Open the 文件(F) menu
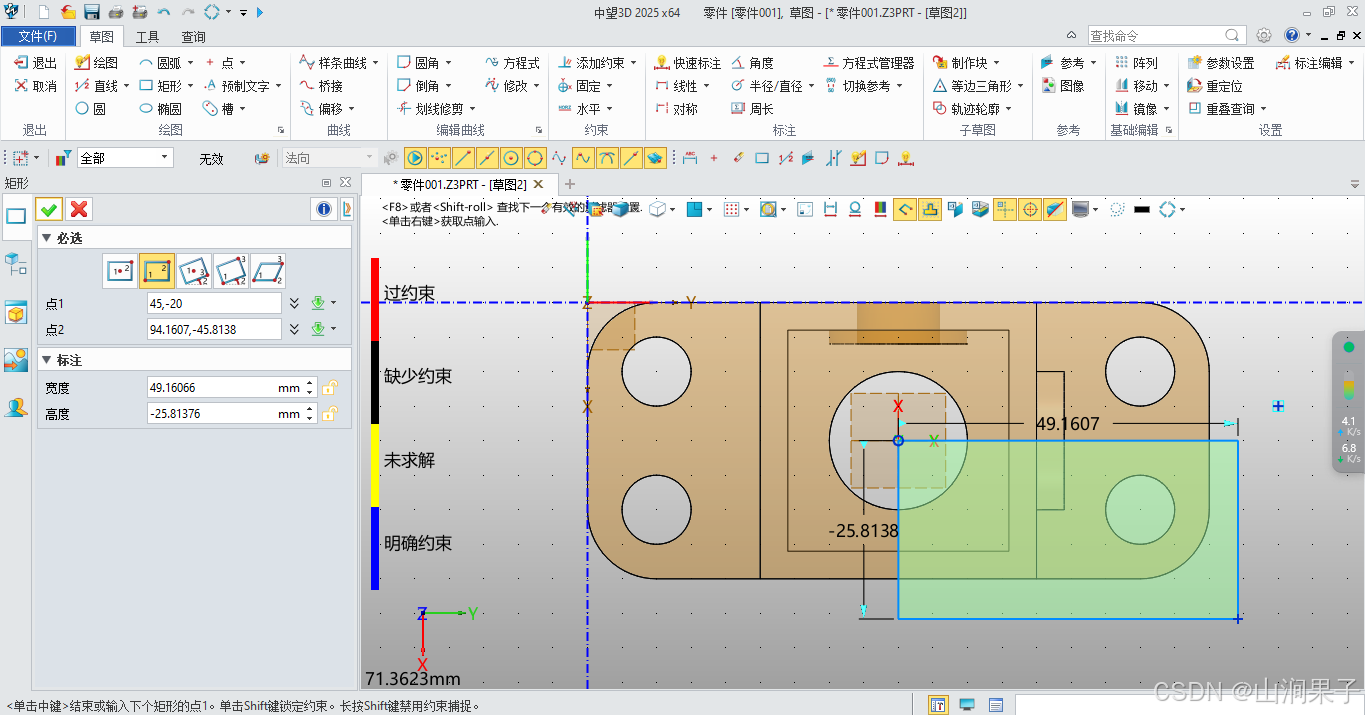 coord(38,37)
